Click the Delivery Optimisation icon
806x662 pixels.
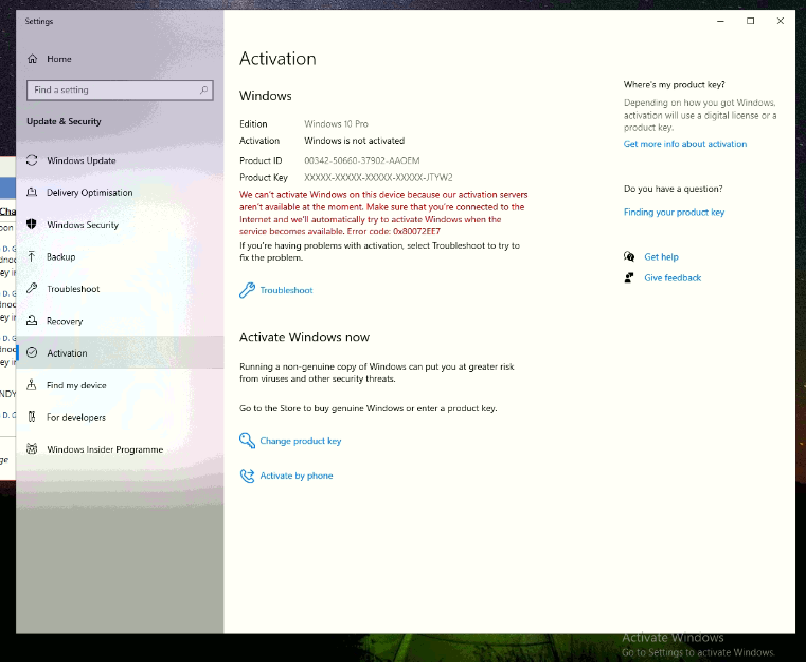(x=32, y=192)
